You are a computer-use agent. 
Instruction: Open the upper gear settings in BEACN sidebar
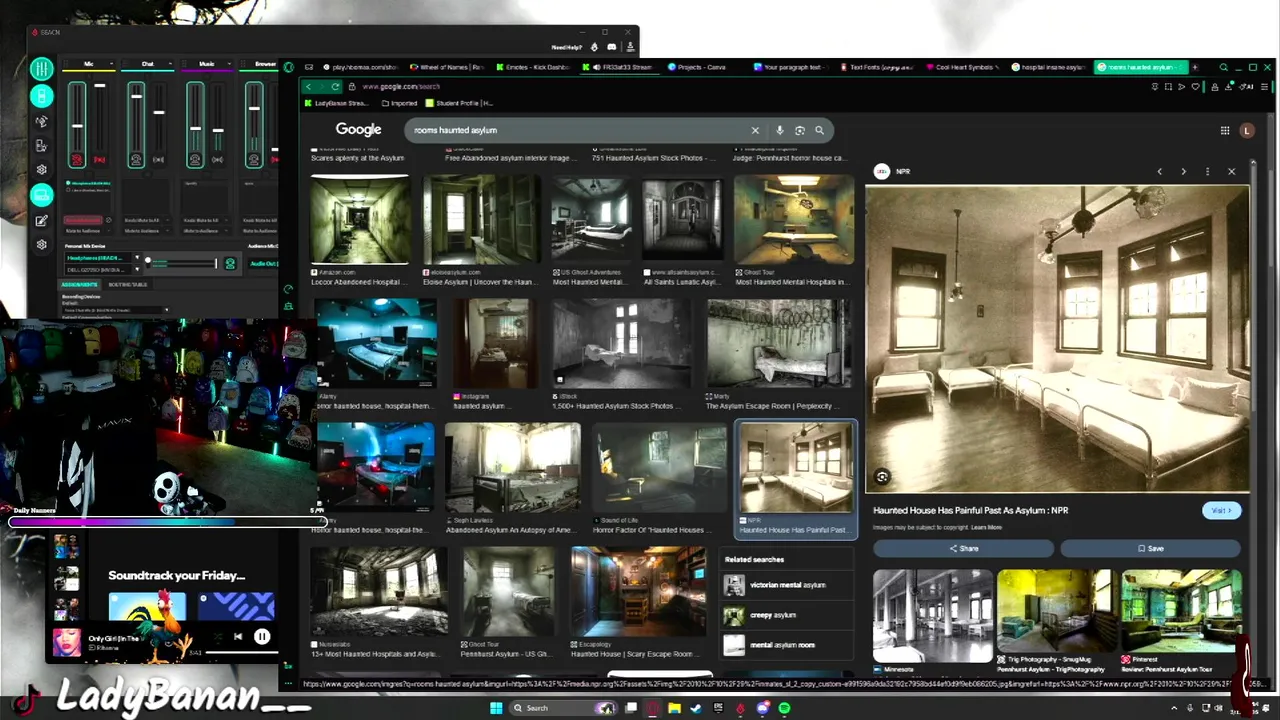[x=41, y=169]
